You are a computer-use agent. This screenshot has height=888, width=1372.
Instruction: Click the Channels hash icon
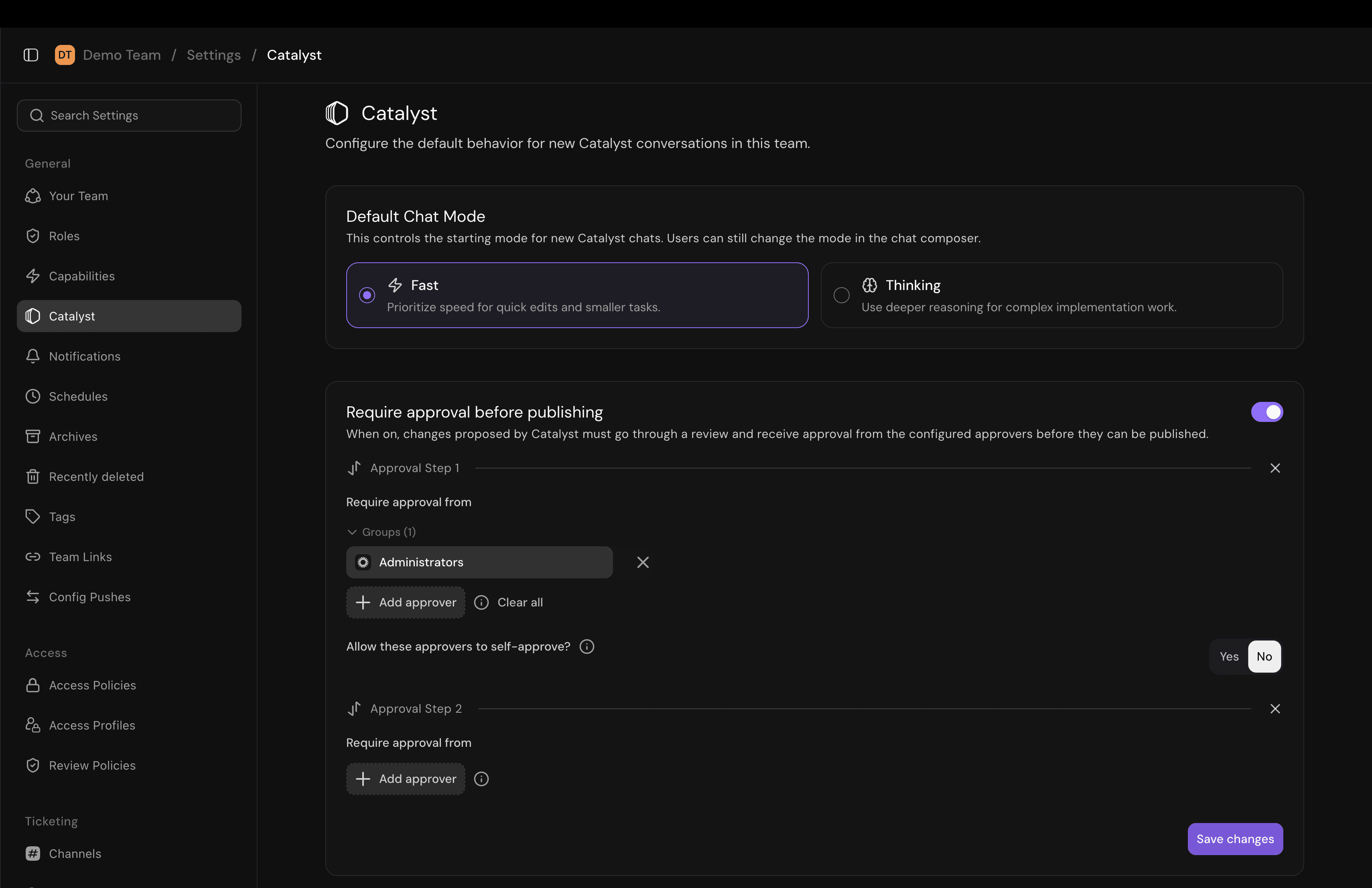[33, 854]
